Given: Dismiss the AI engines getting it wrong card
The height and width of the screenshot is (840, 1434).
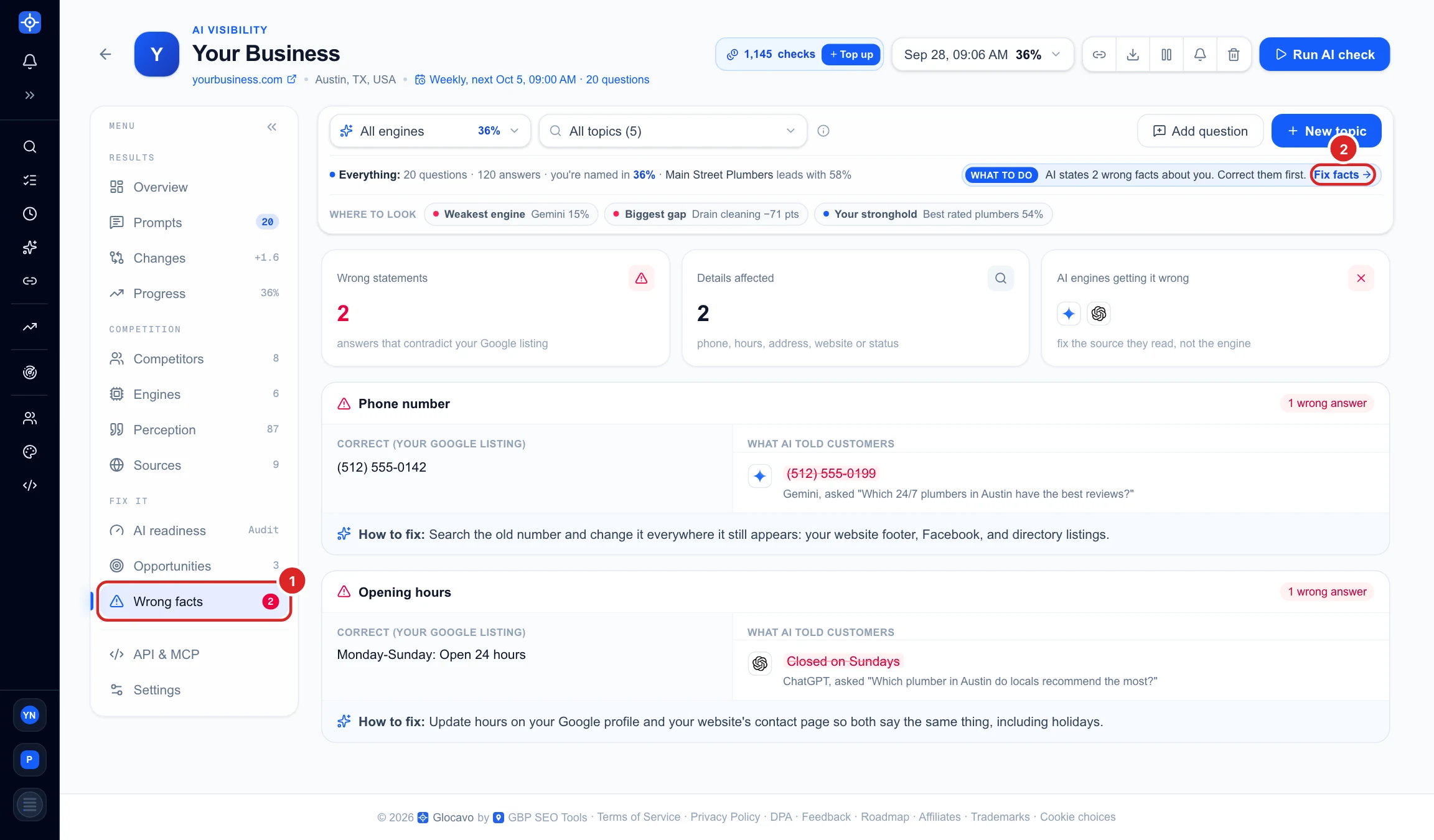Looking at the screenshot, I should pos(1361,278).
